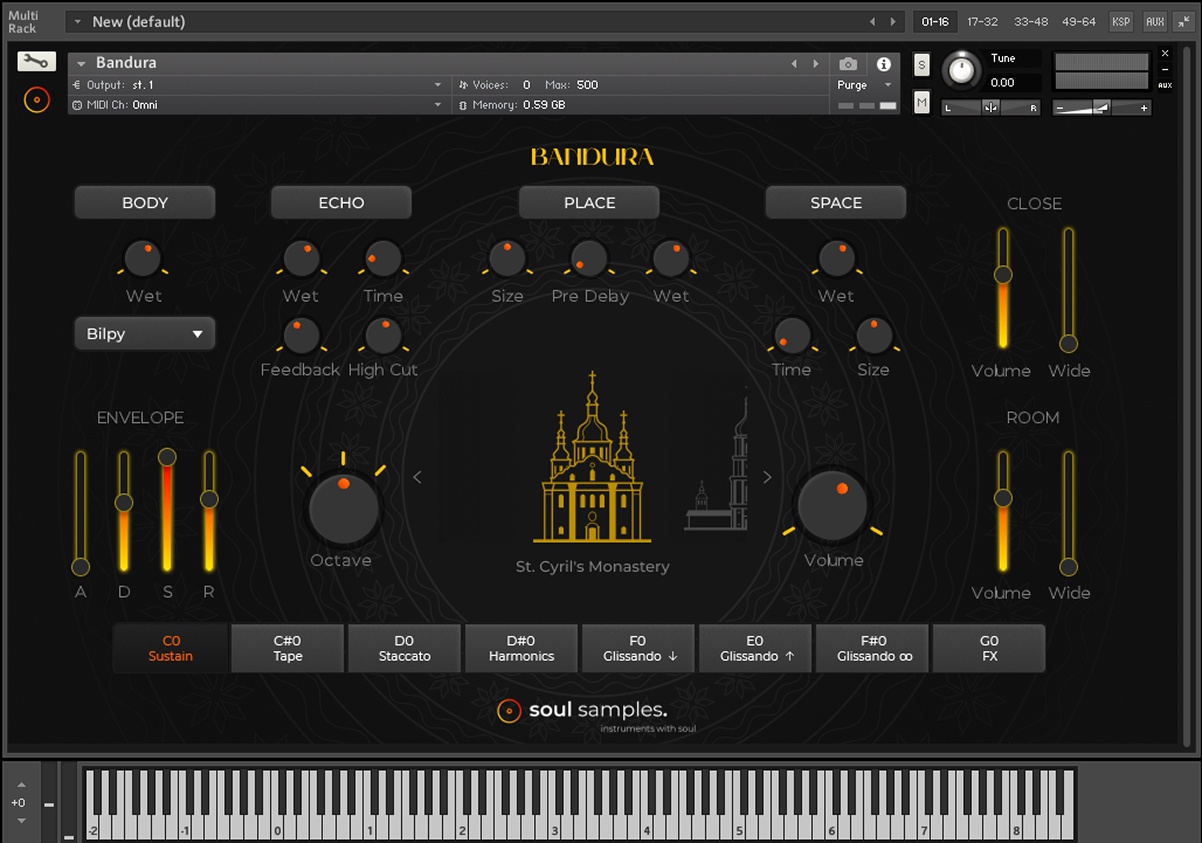Select the F#0 Glissando infinity articulation
1202x843 pixels.
coord(872,649)
